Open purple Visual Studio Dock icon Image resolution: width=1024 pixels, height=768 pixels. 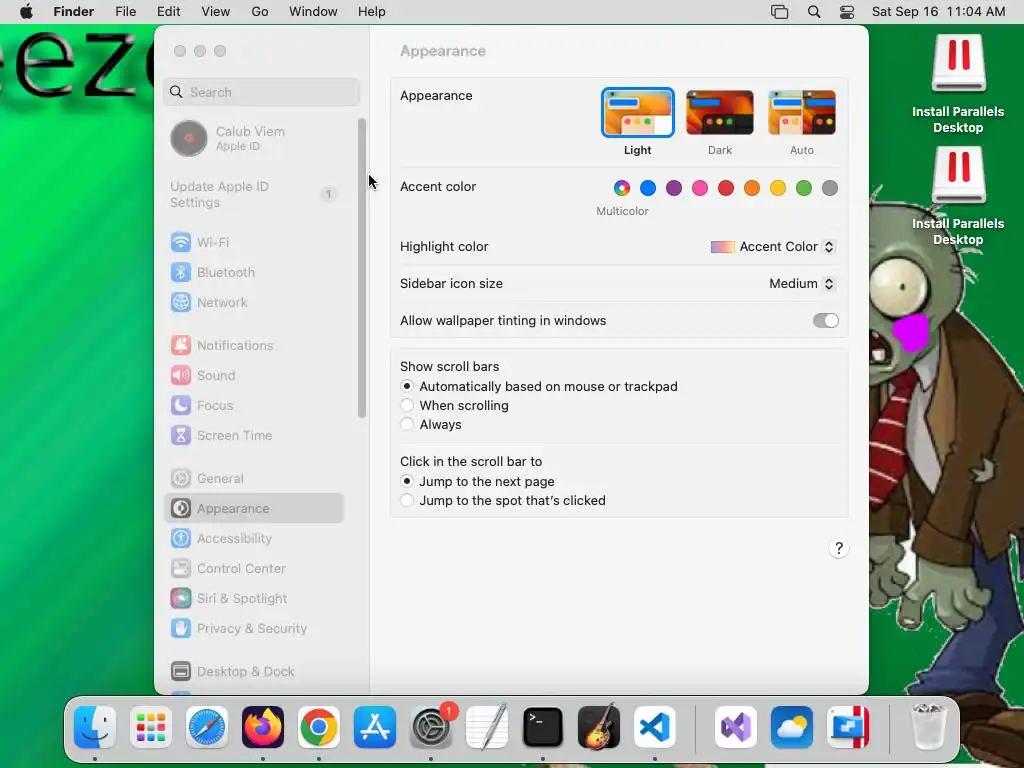point(736,727)
